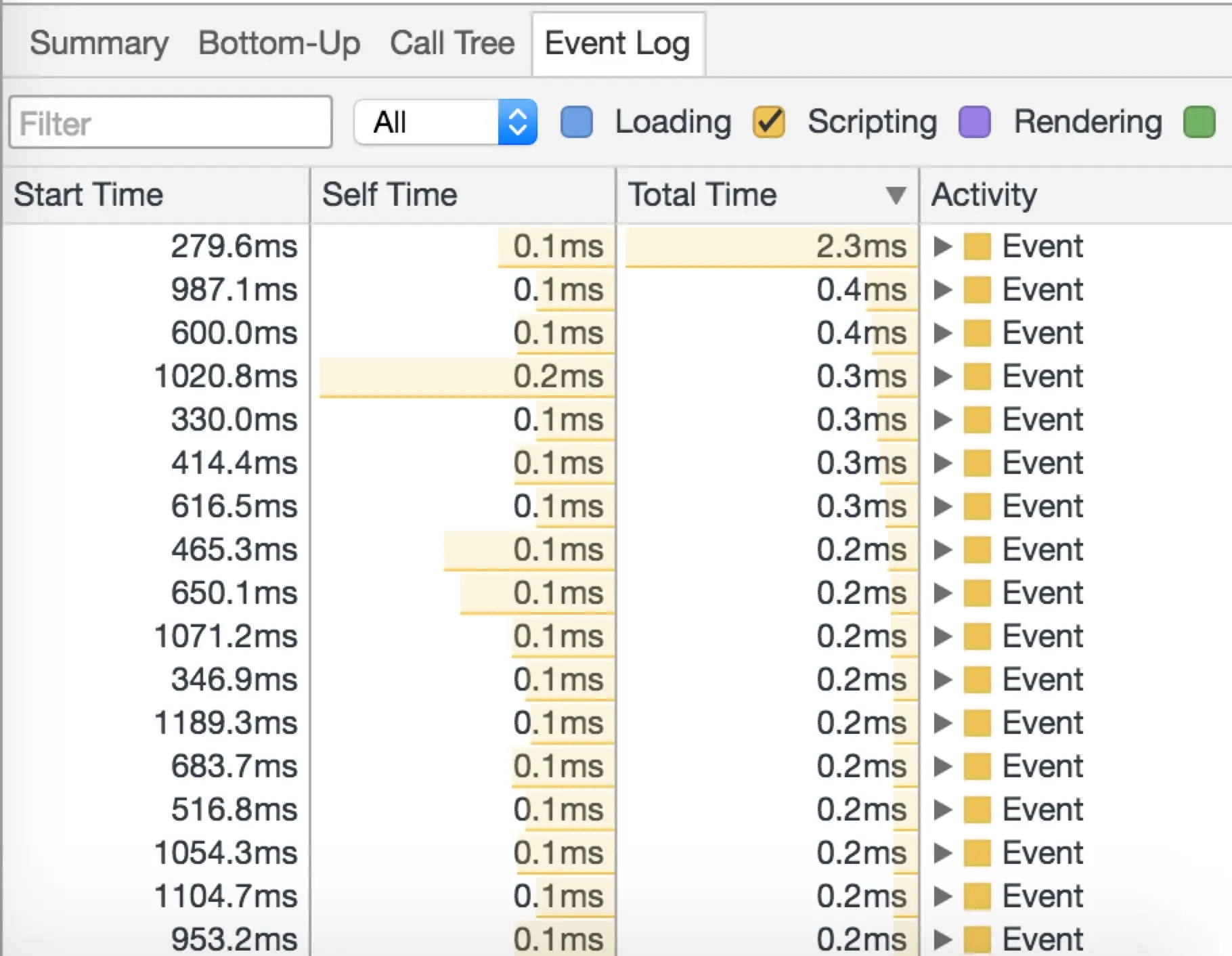Click the yellow icon of 600.0ms Event
The height and width of the screenshot is (956, 1232).
[977, 333]
